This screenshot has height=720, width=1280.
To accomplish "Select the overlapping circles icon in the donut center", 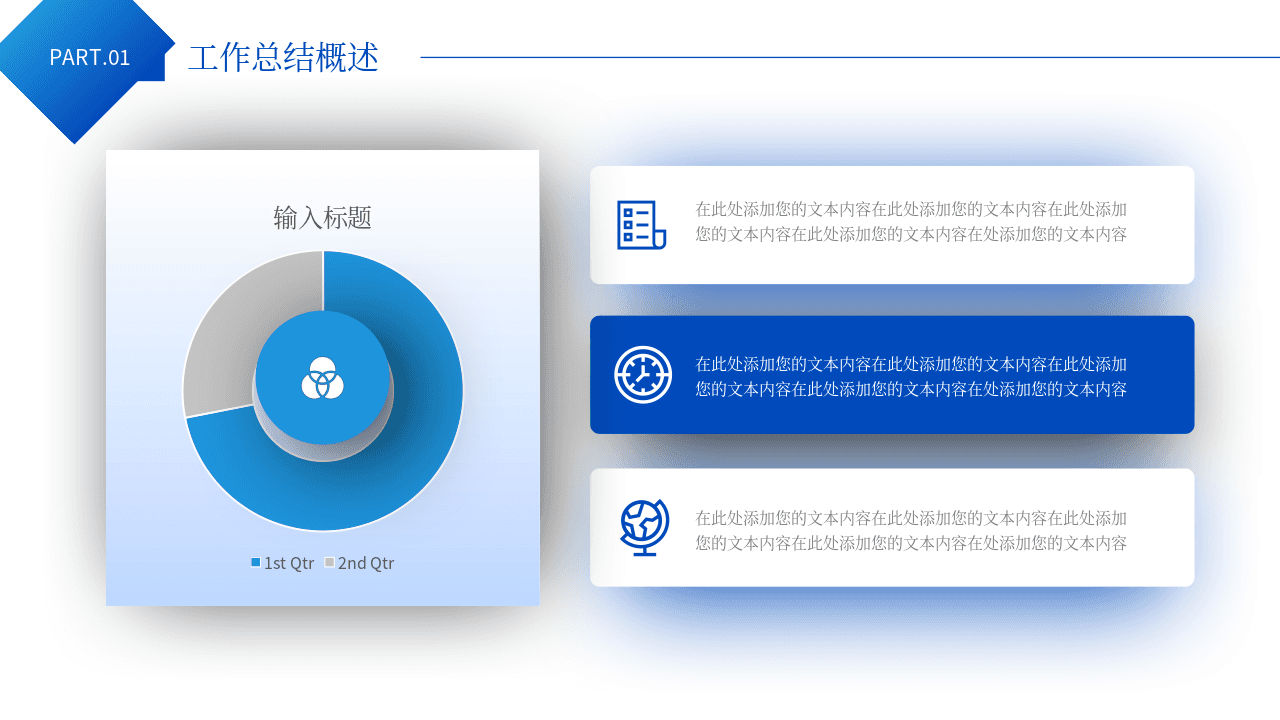I will [322, 378].
